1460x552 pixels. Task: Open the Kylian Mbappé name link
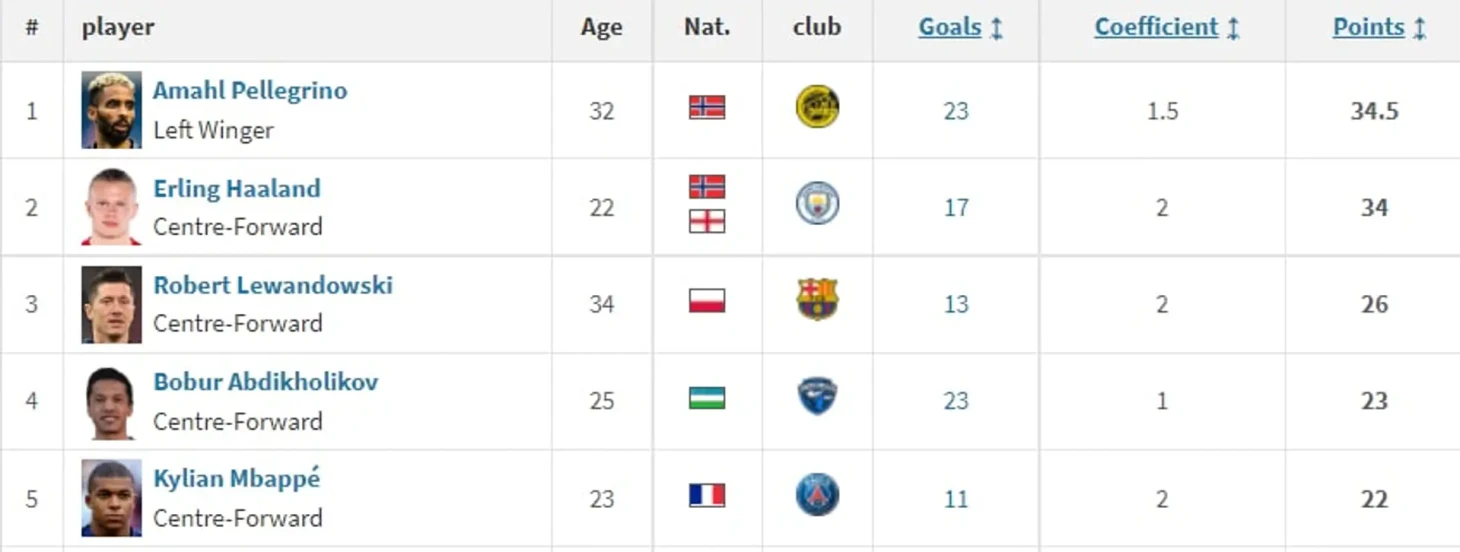click(237, 478)
